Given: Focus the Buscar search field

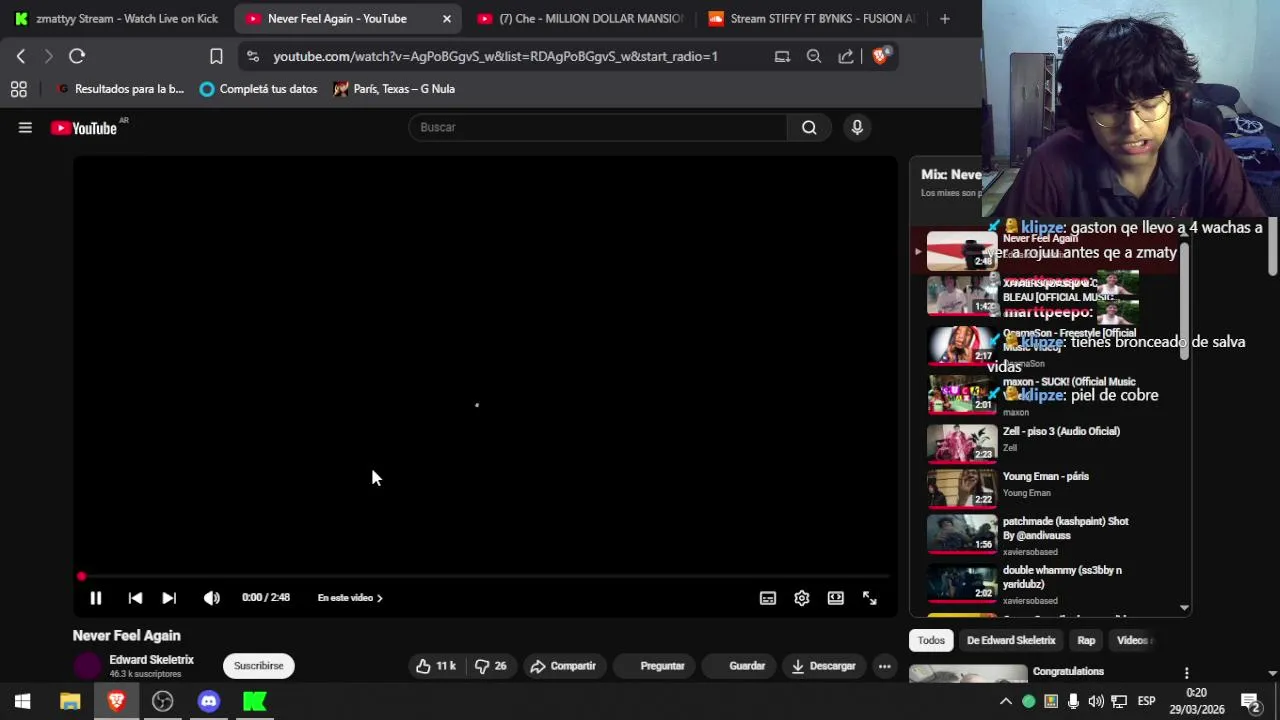Looking at the screenshot, I should click(598, 127).
